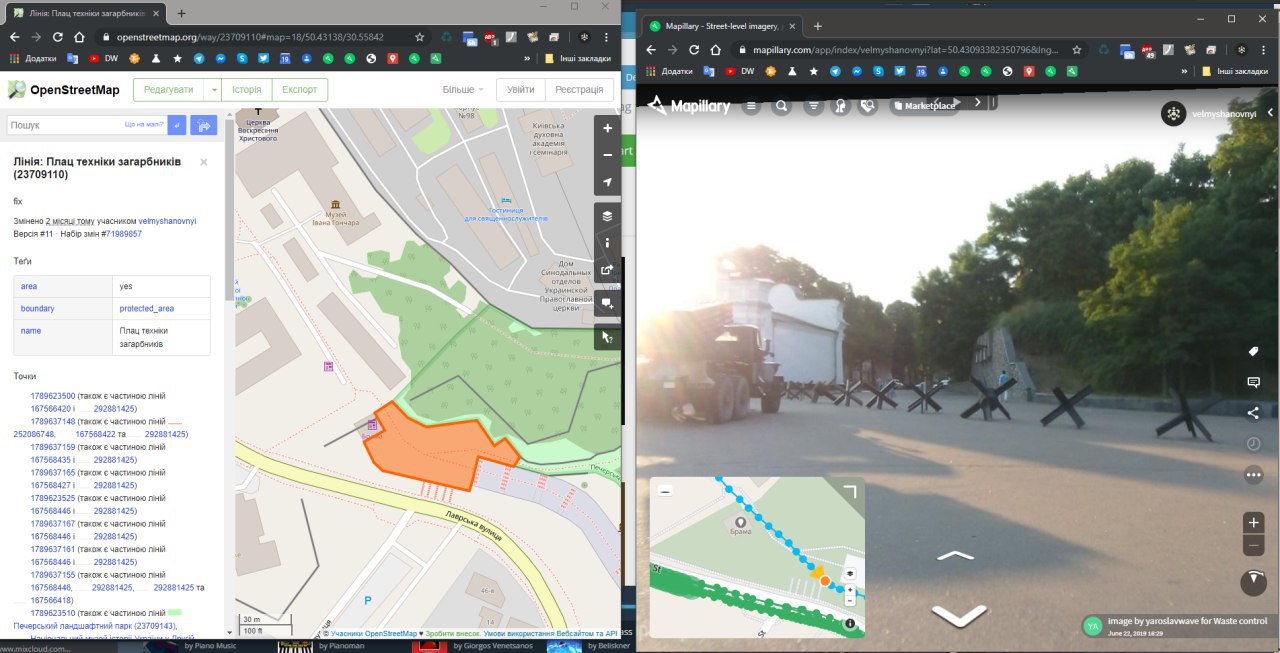Minimize the Mapillary minimap
Screen dimensions: 1280x653
tap(665, 491)
